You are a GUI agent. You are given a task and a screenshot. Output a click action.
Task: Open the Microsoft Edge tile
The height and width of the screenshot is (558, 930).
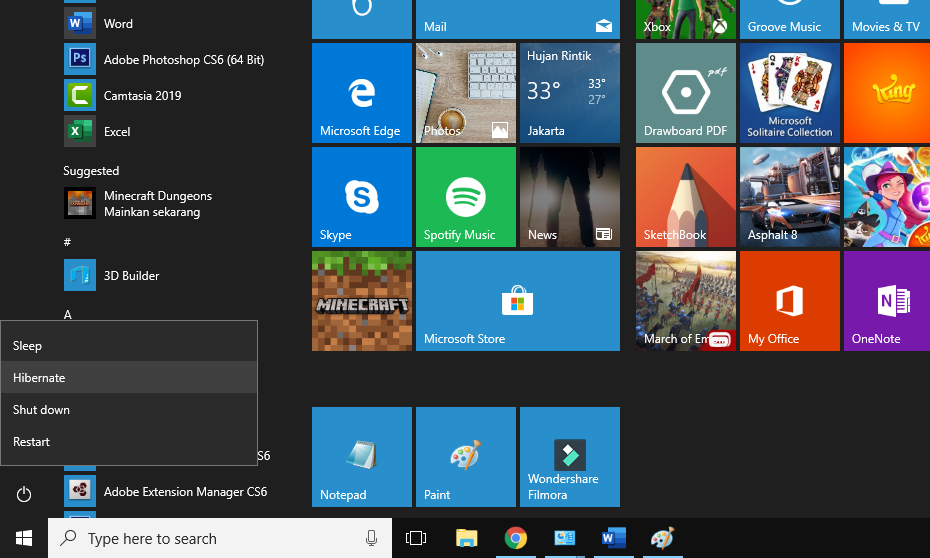(x=362, y=93)
